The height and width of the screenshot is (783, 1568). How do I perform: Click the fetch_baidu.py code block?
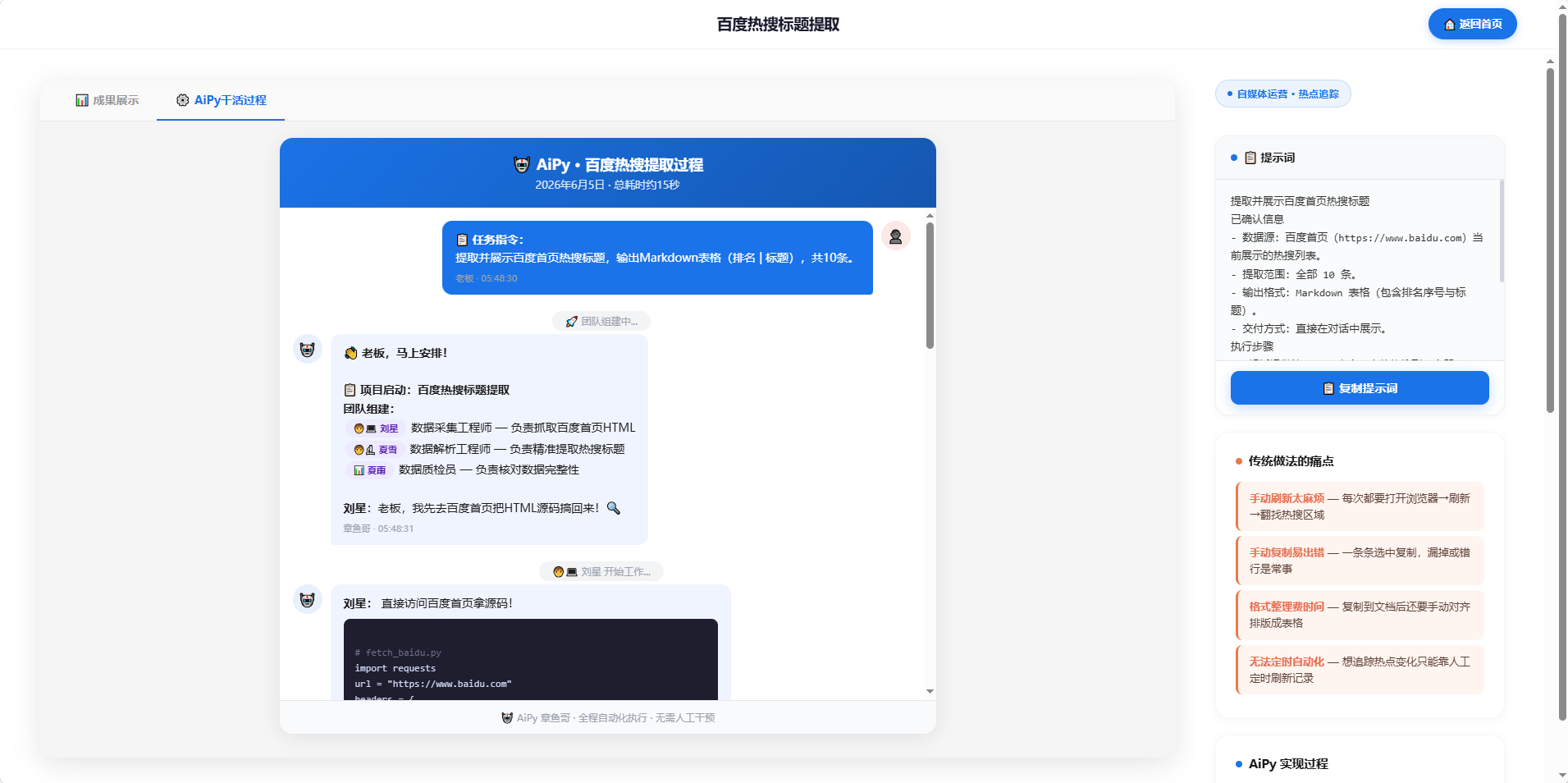coord(531,660)
